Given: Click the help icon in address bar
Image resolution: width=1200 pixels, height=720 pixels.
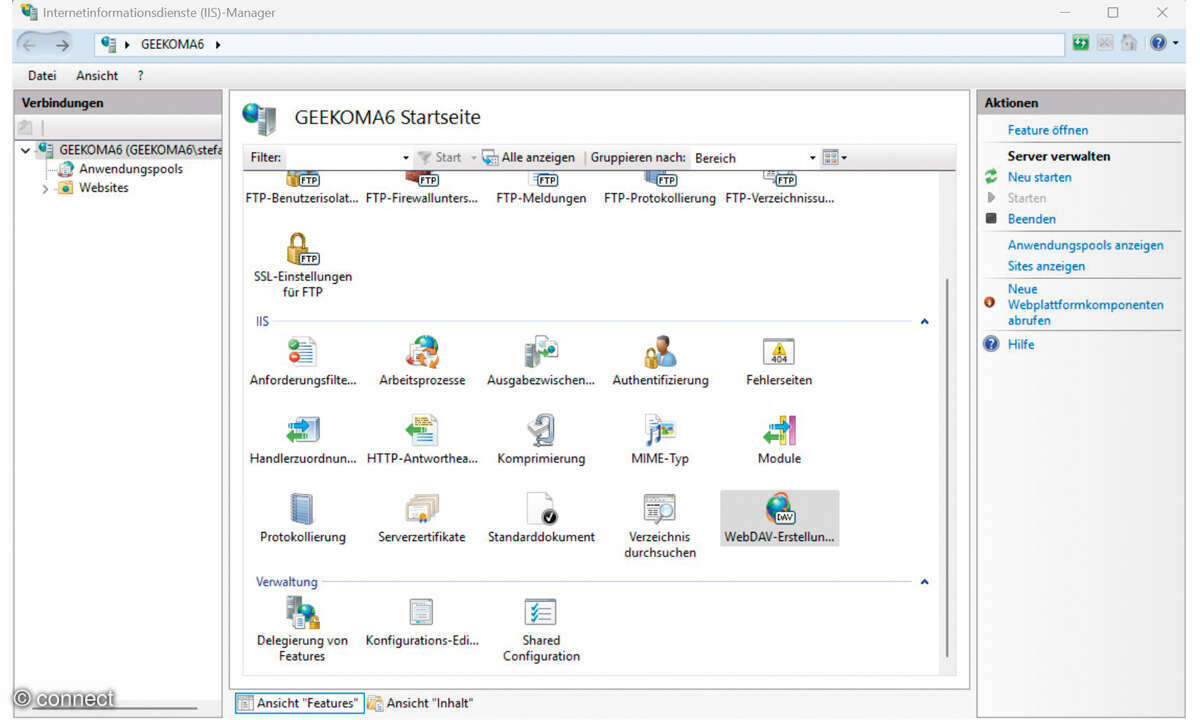Looking at the screenshot, I should [x=1157, y=43].
